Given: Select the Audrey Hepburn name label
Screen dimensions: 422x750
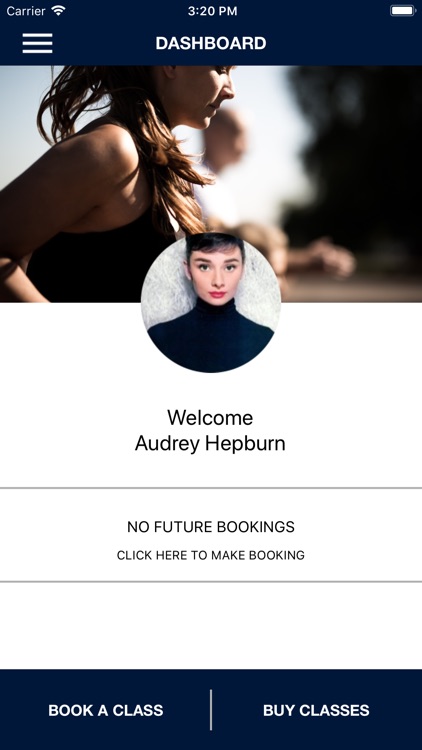Looking at the screenshot, I should 210,443.
